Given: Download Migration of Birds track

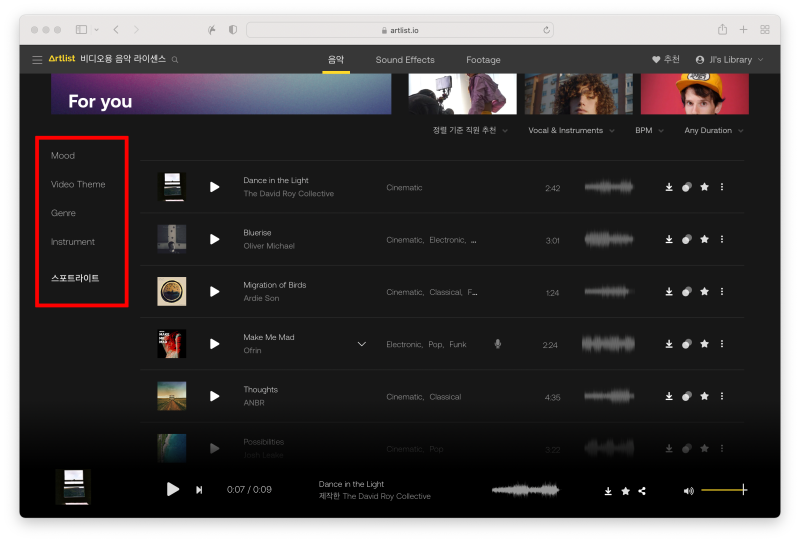Looking at the screenshot, I should click(669, 292).
